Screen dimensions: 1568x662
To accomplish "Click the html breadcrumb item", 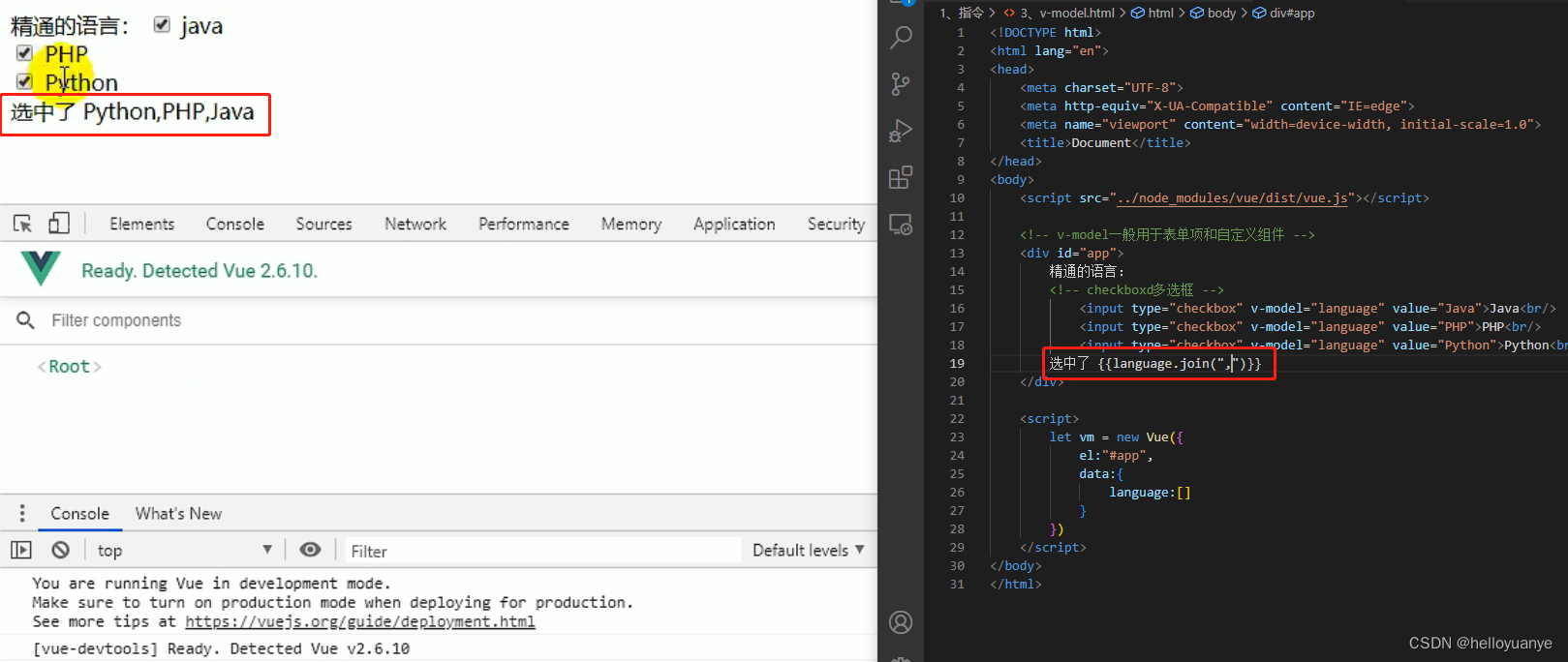I will pyautogui.click(x=1153, y=13).
